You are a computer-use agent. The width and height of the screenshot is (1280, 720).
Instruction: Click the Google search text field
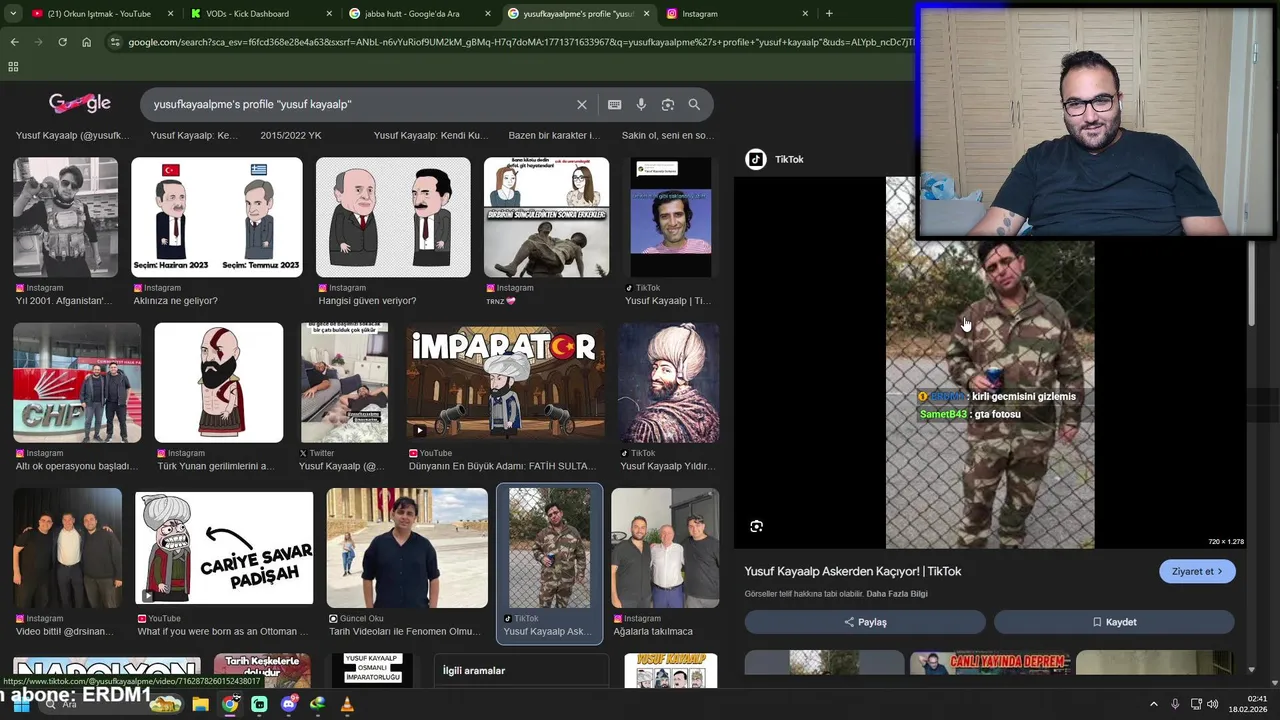360,104
